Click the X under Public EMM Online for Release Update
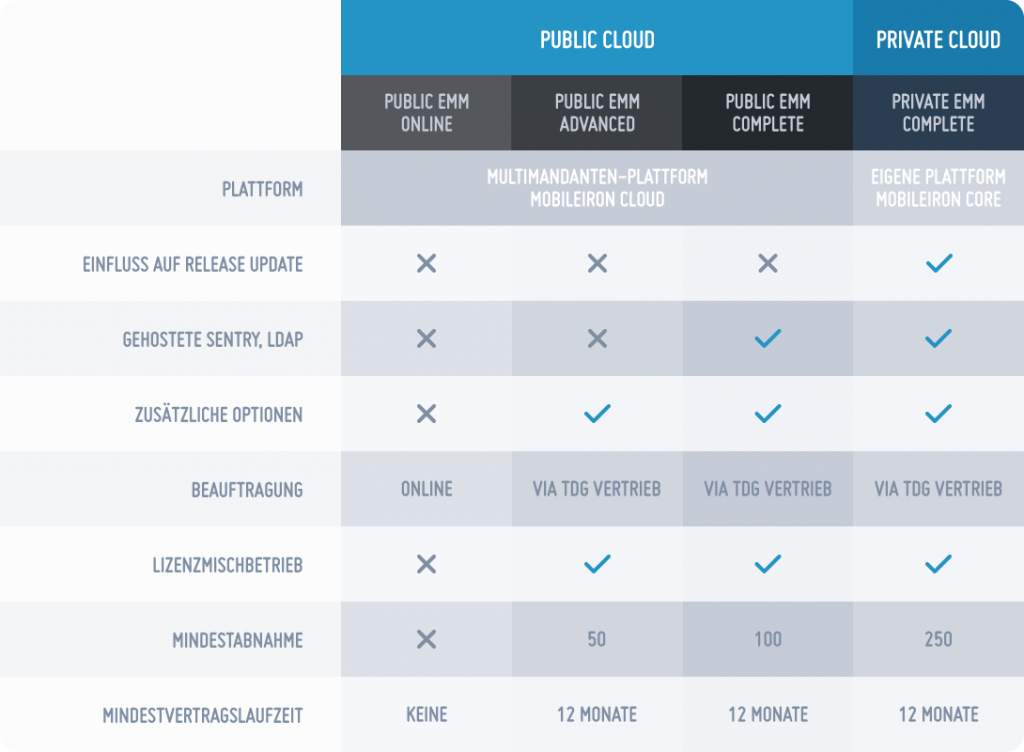This screenshot has height=752, width=1024. (426, 264)
